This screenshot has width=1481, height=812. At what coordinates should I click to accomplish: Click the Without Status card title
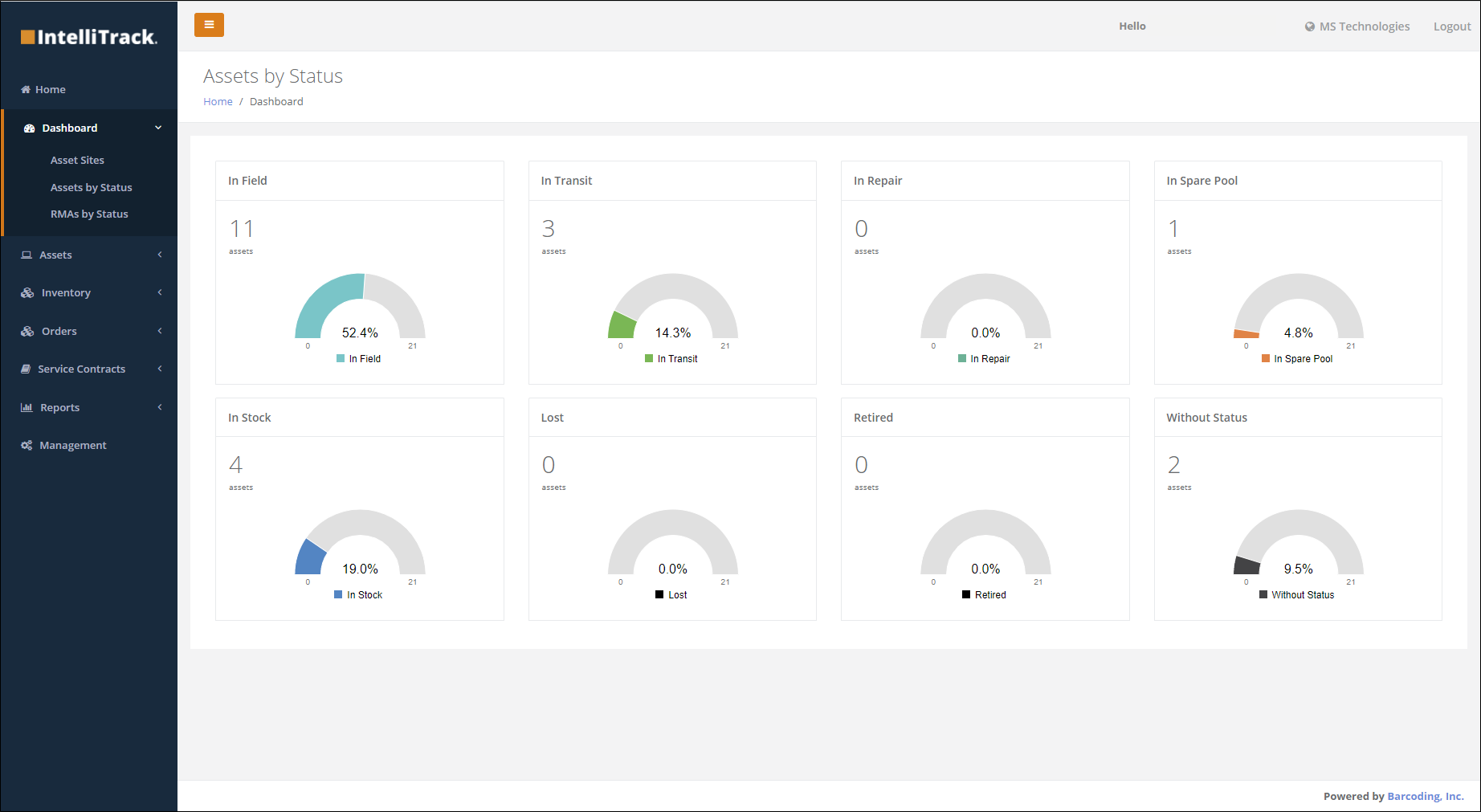1206,418
